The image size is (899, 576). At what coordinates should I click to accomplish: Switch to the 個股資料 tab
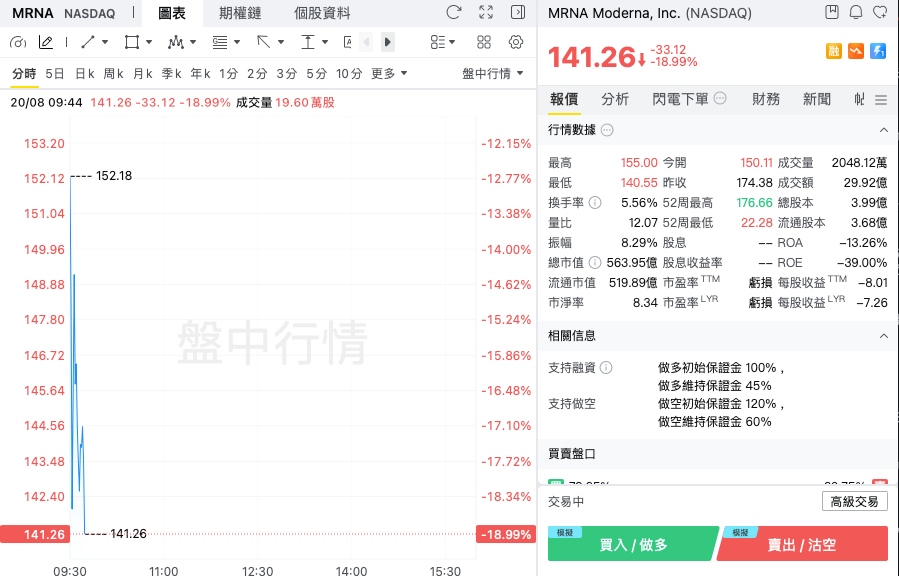click(322, 13)
